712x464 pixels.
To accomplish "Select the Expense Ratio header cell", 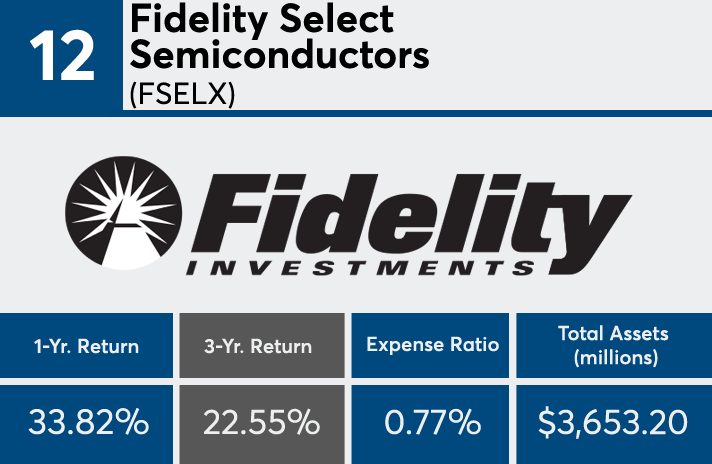I will (x=430, y=345).
